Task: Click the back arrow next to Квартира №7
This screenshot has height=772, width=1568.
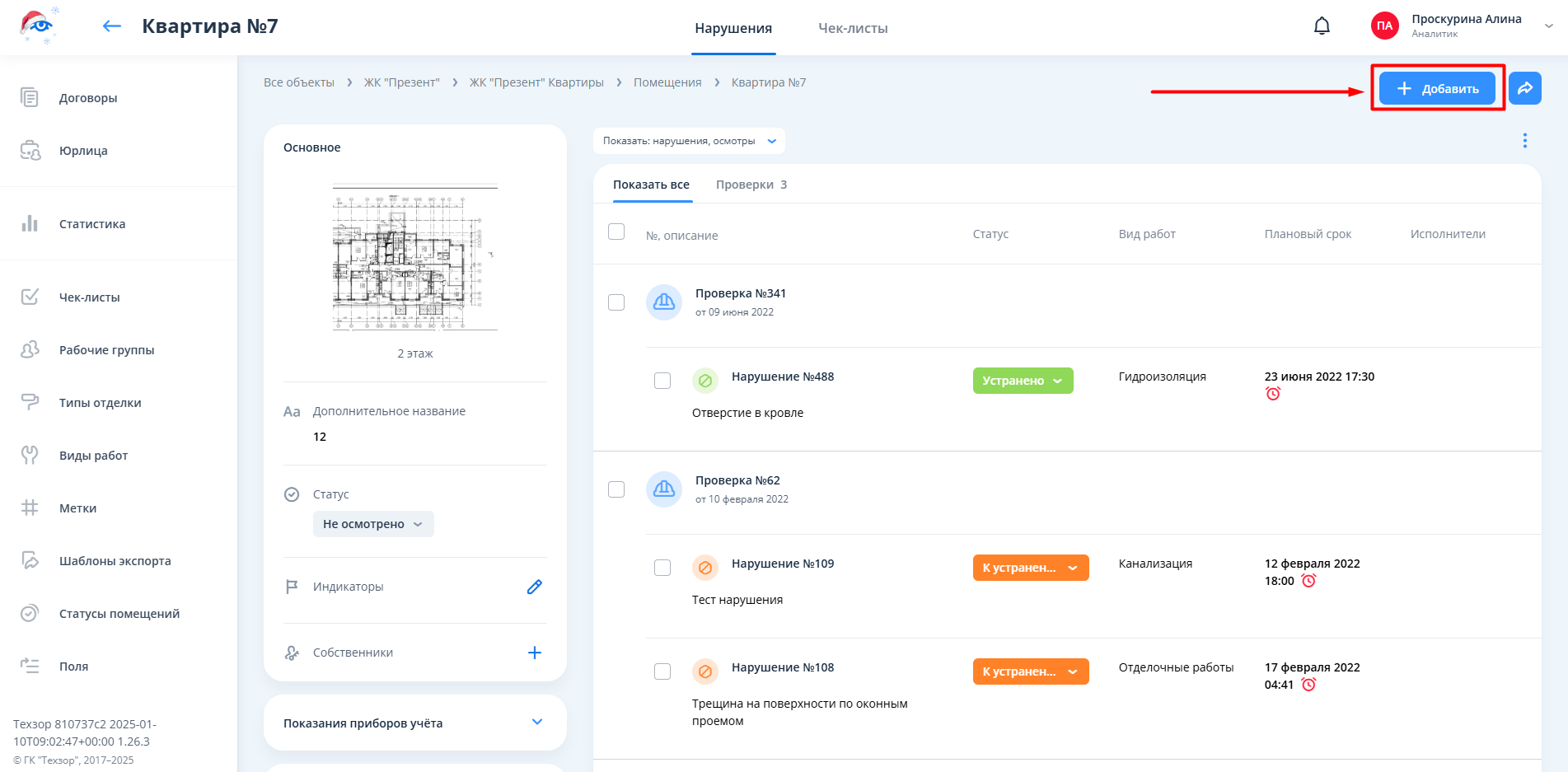Action: (x=112, y=26)
